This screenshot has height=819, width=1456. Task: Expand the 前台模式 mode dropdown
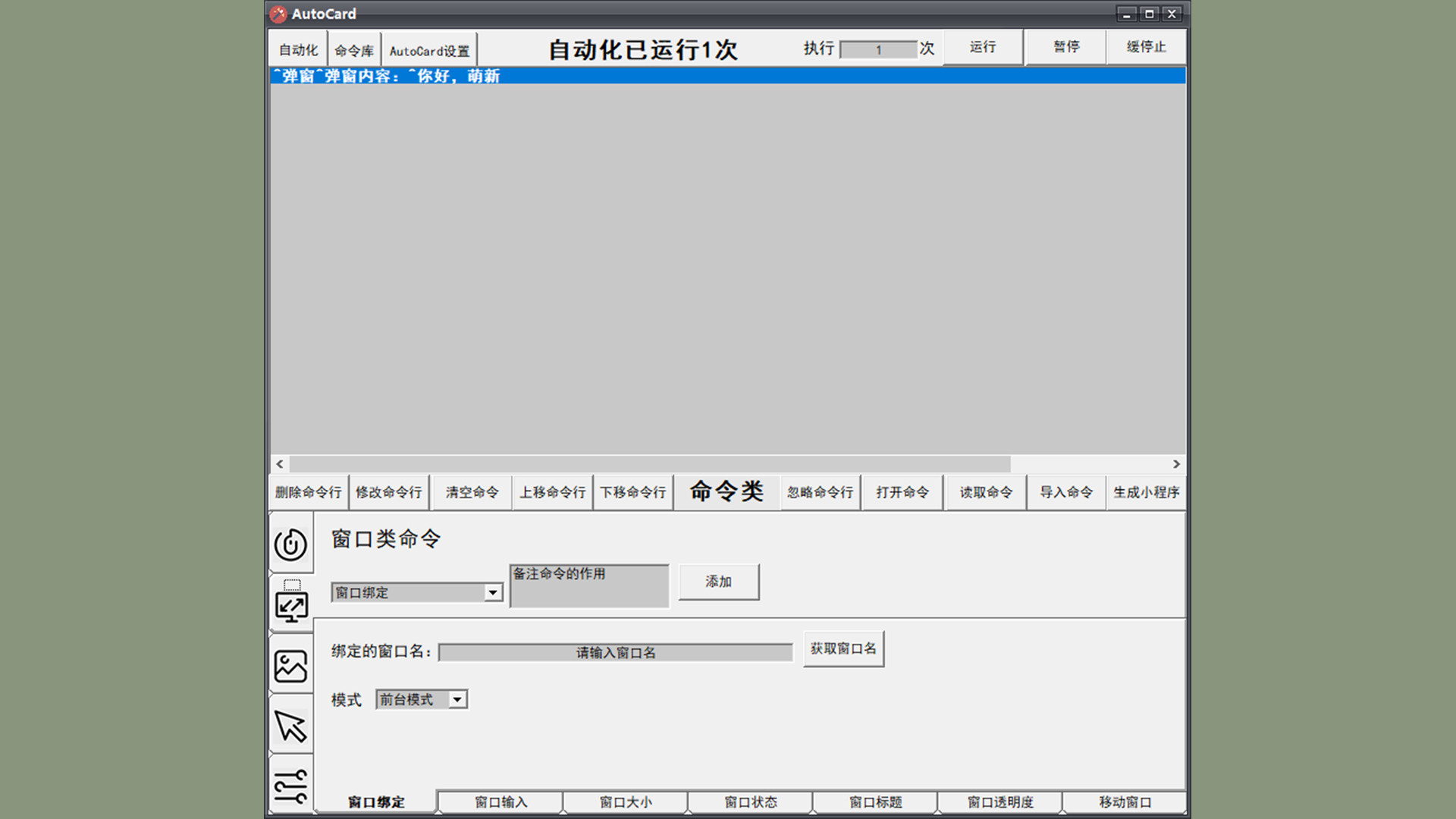457,700
